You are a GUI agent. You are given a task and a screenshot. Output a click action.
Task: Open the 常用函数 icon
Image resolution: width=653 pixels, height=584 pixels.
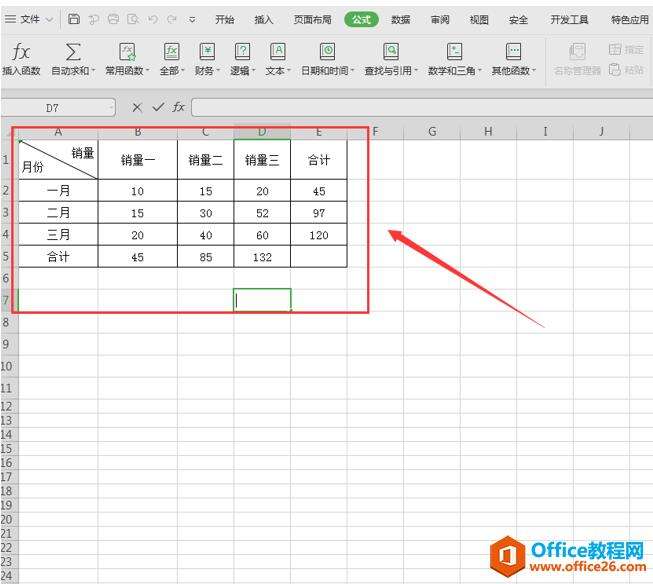127,52
